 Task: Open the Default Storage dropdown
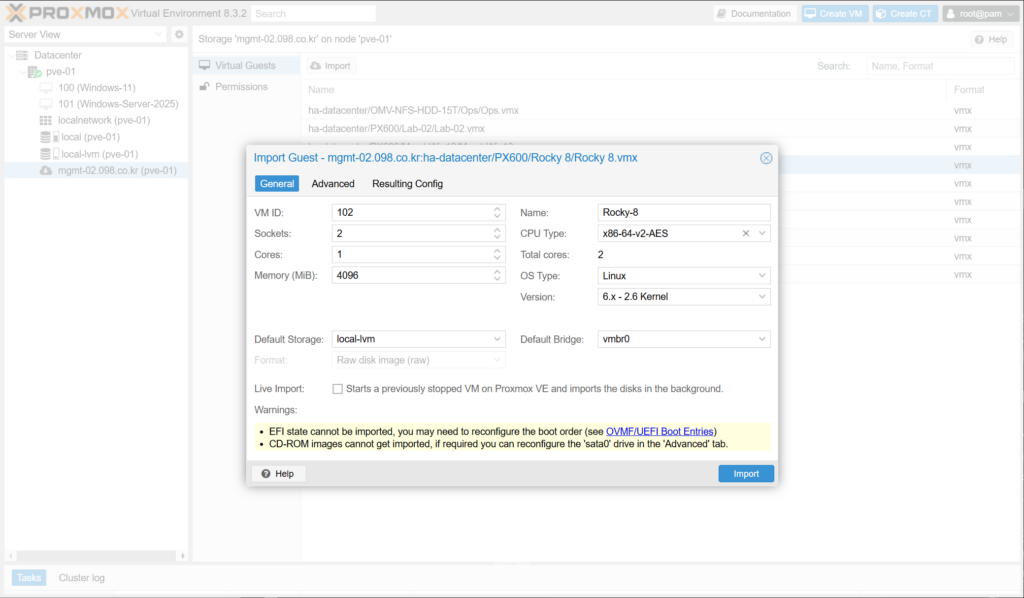coord(497,340)
